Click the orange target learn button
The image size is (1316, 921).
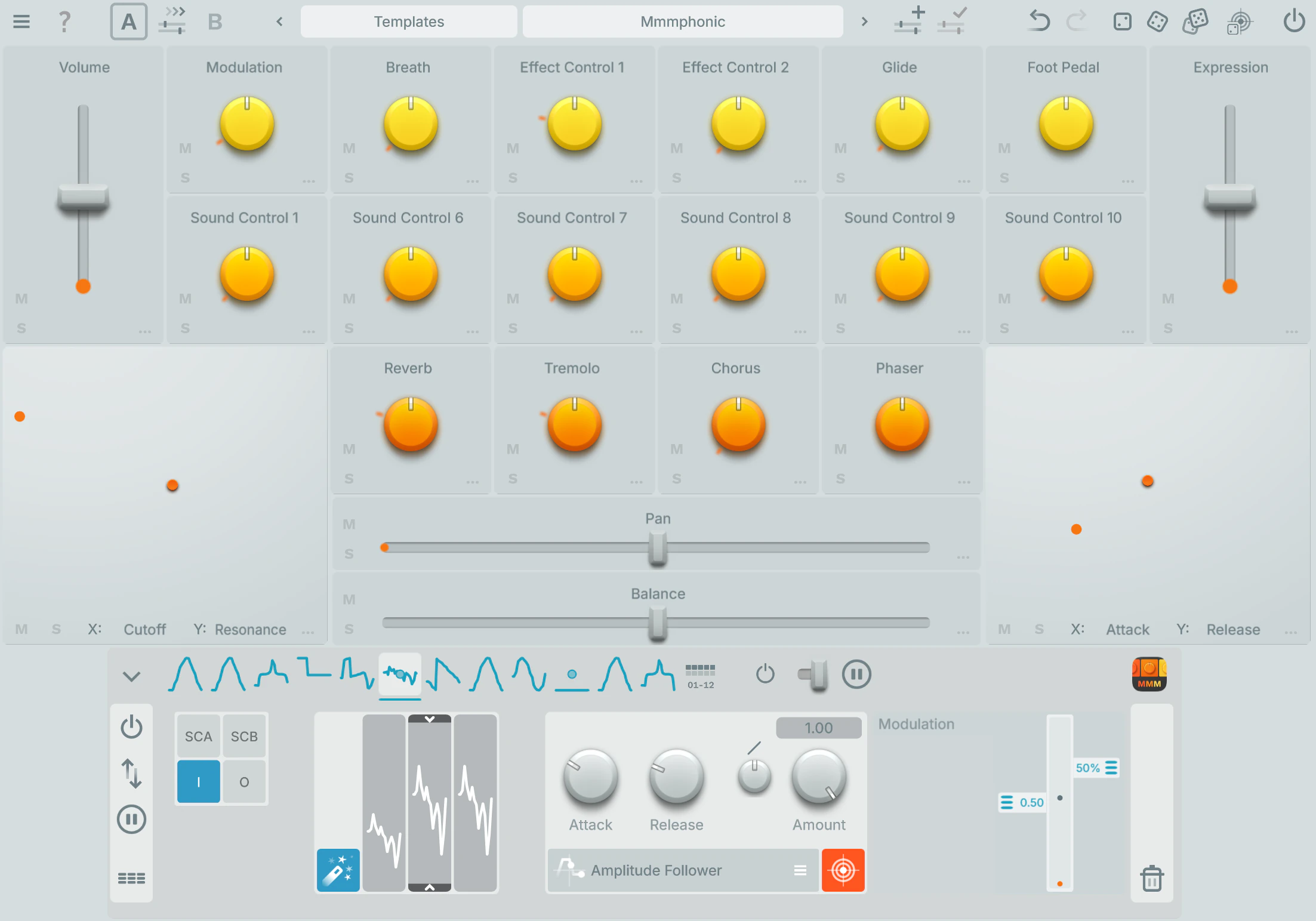point(843,870)
